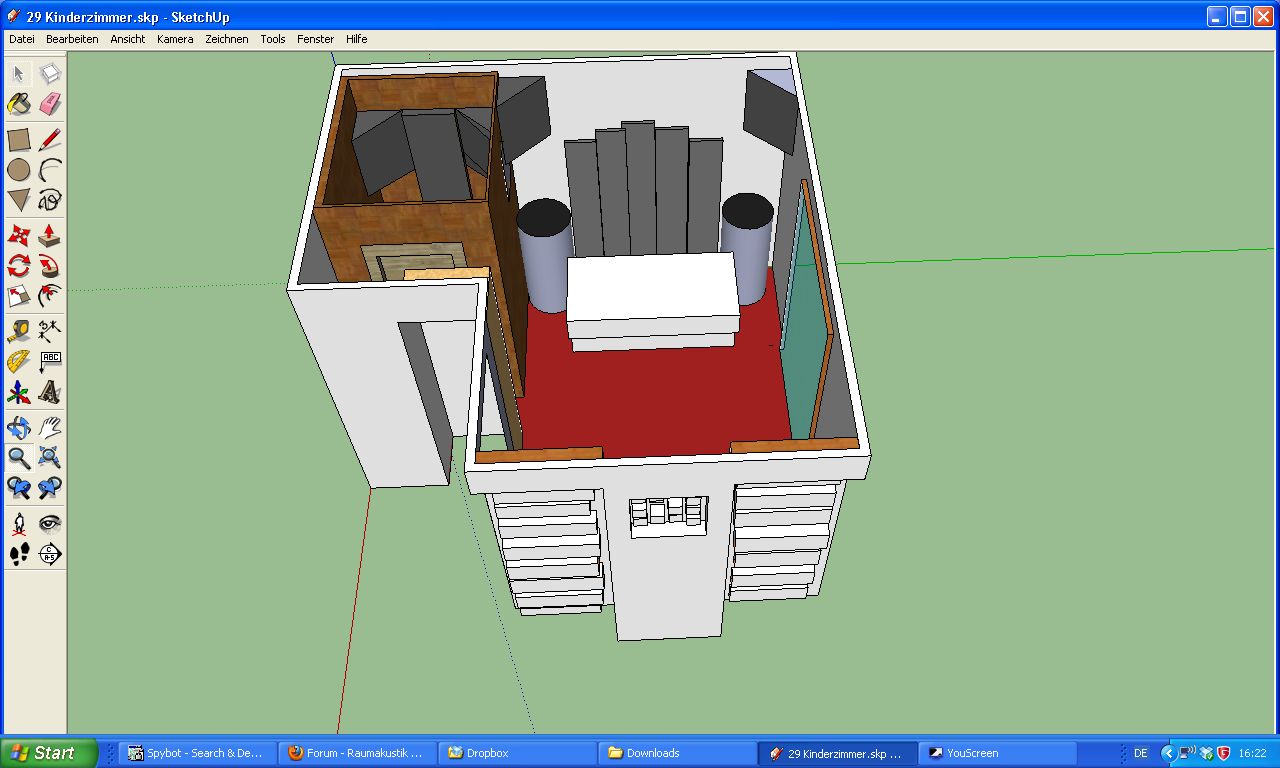
Task: Click the 29 Kinderzimmer.skp taskbar button
Action: [838, 753]
